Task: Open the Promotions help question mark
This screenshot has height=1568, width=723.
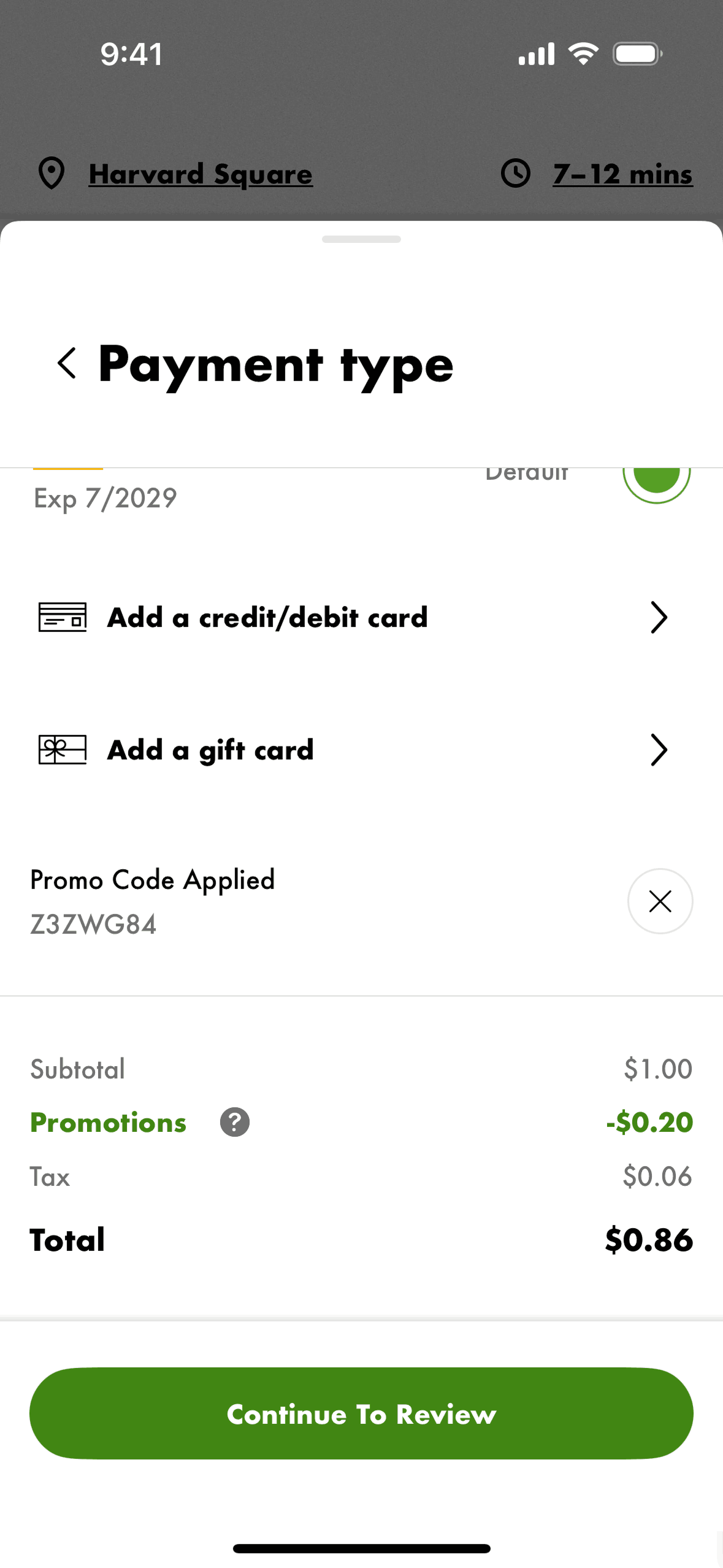Action: click(x=235, y=1122)
